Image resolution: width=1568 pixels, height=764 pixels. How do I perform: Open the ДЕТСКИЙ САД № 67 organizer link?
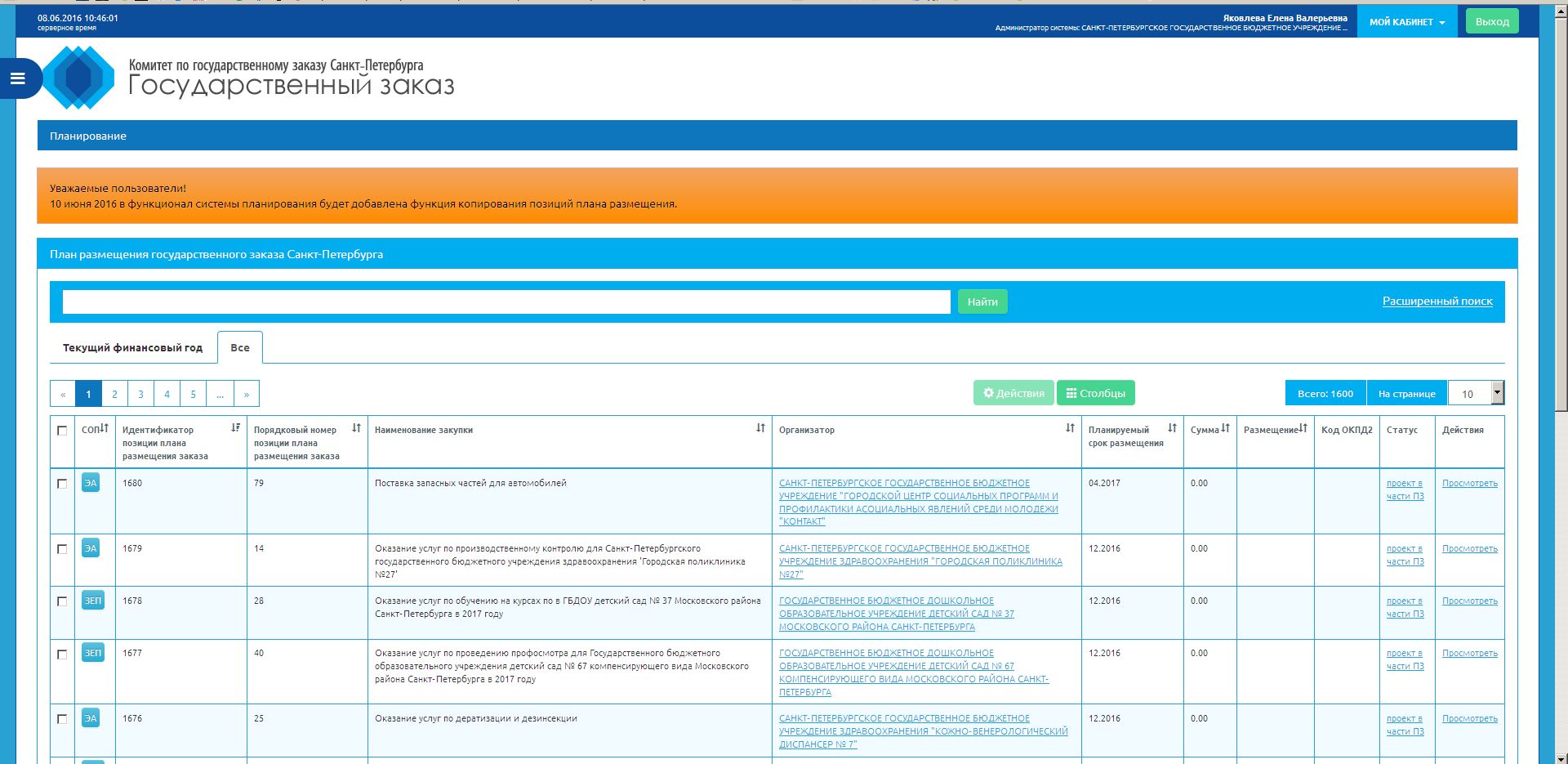(914, 672)
